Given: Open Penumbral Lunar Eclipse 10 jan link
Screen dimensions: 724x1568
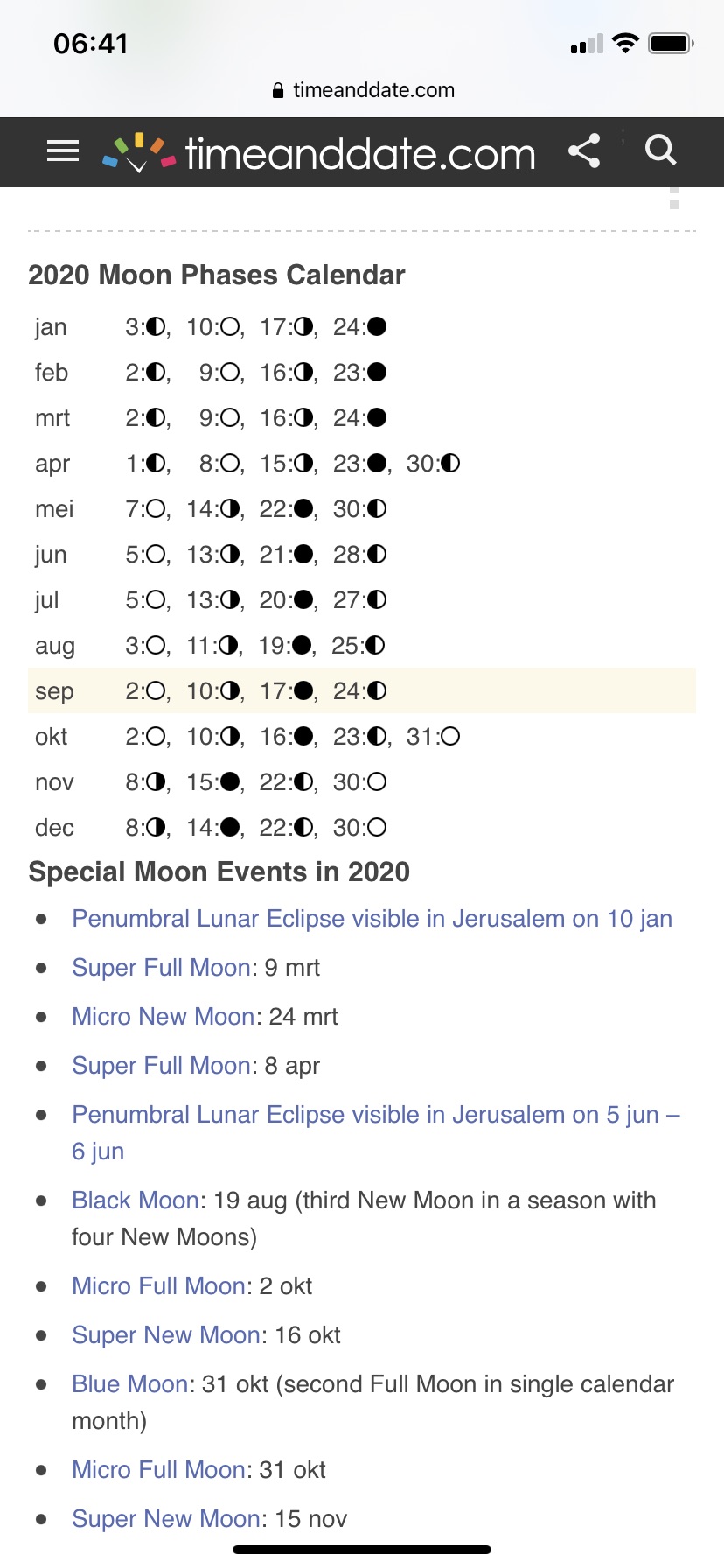Looking at the screenshot, I should (372, 919).
